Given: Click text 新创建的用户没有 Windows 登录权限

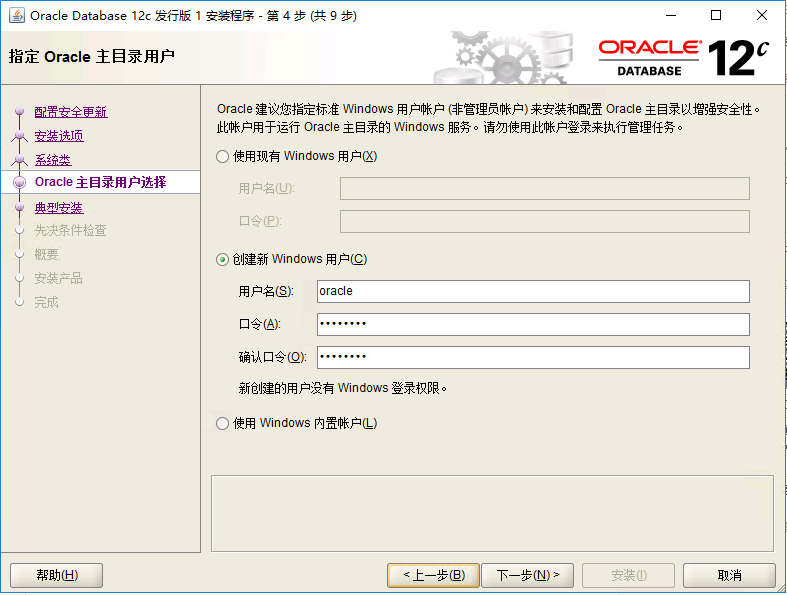Looking at the screenshot, I should (x=342, y=388).
